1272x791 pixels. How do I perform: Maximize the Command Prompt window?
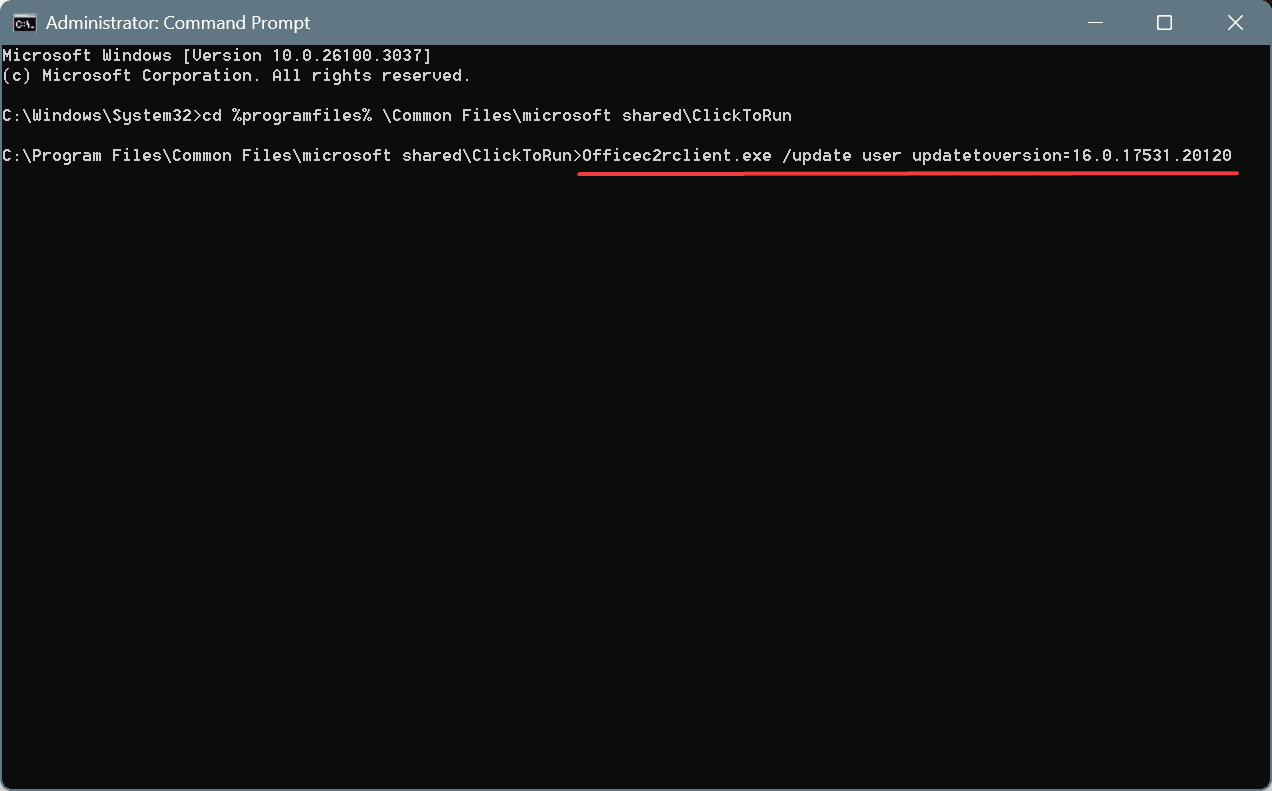(x=1164, y=22)
